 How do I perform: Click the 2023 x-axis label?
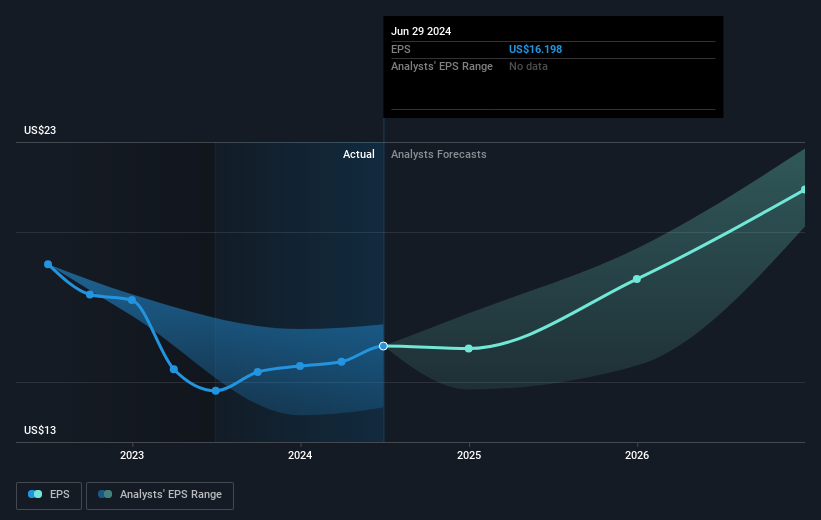tap(132, 455)
